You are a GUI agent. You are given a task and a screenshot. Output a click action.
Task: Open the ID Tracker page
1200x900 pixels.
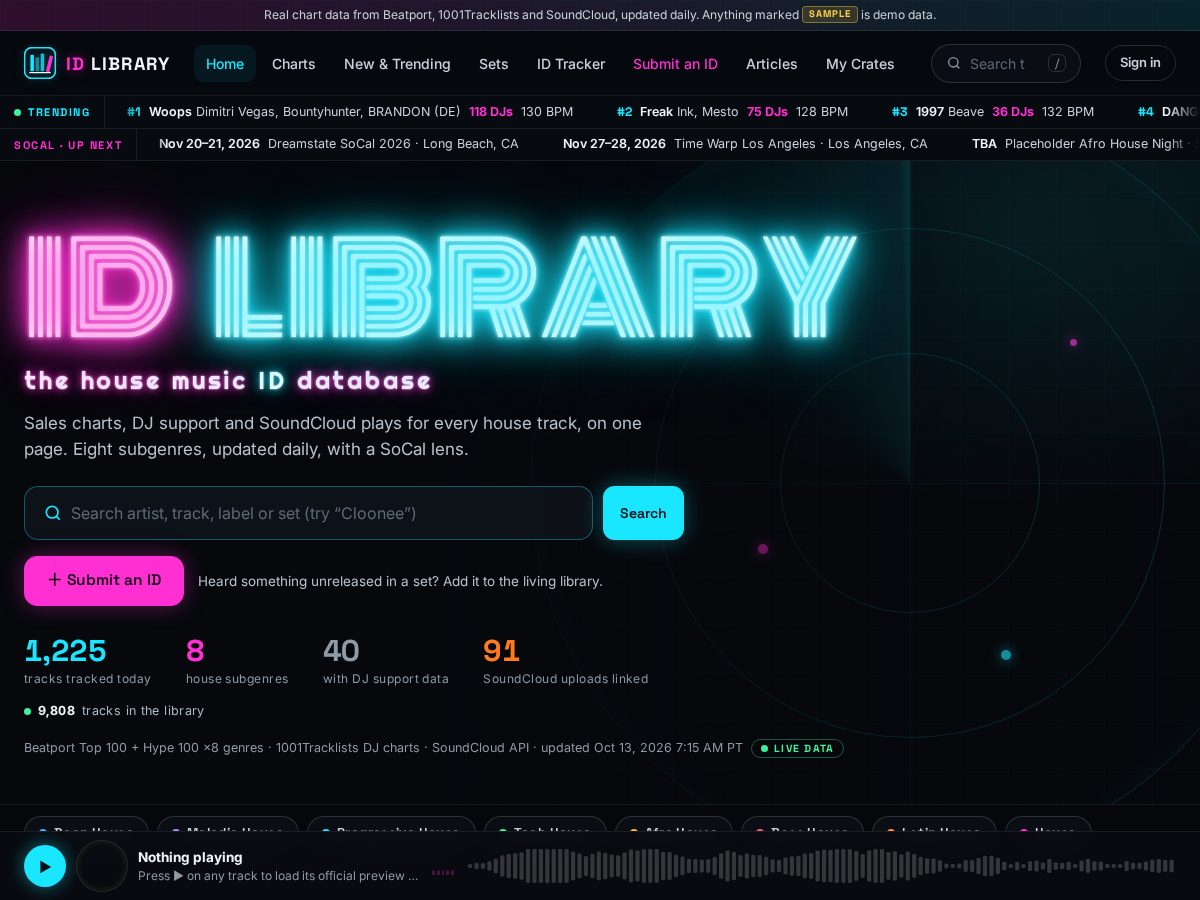(571, 63)
